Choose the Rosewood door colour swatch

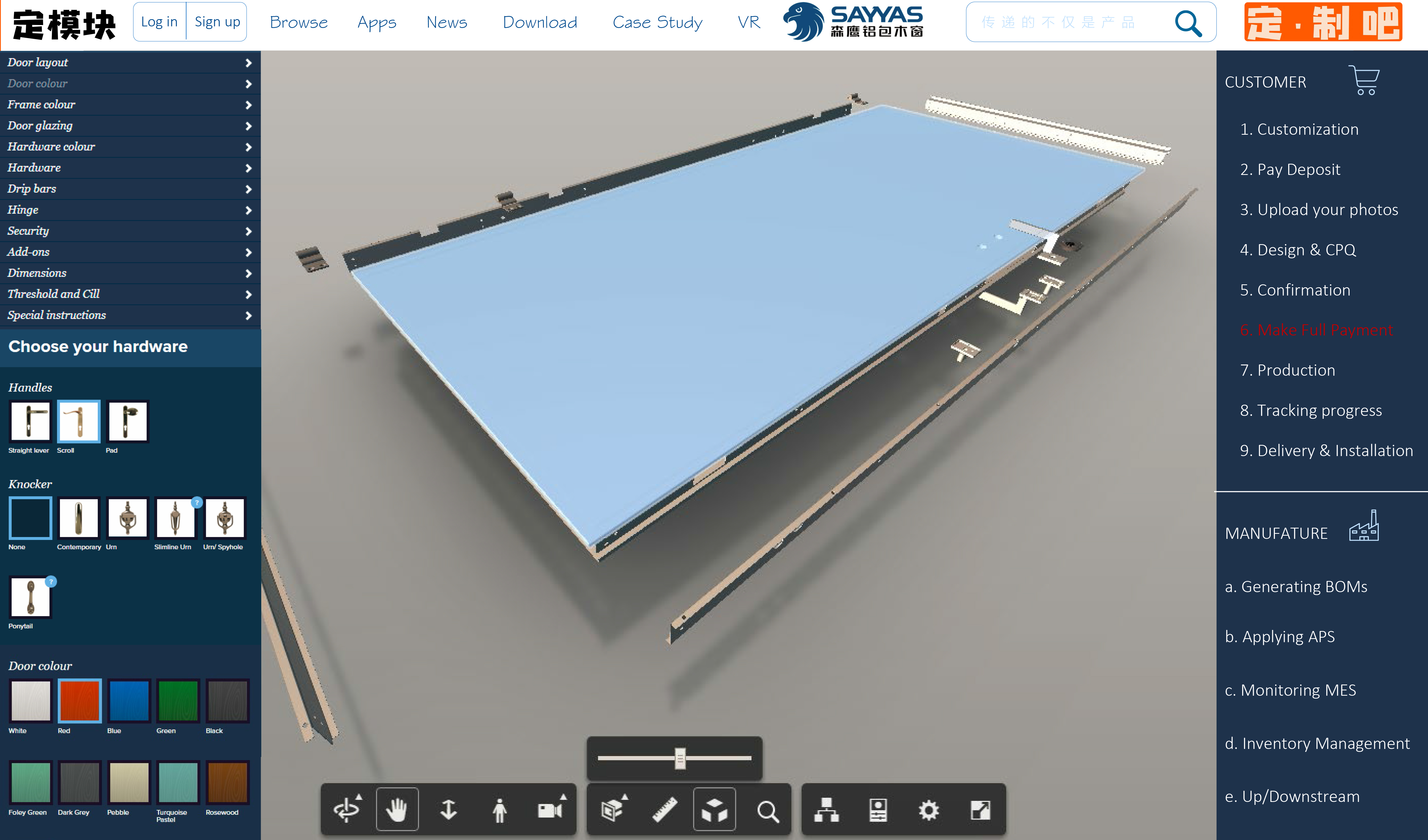click(227, 783)
